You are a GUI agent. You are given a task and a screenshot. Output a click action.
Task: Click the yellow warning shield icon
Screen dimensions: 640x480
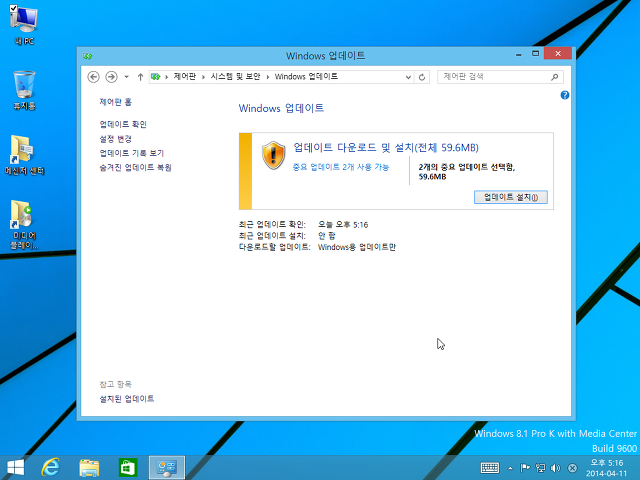coord(273,156)
